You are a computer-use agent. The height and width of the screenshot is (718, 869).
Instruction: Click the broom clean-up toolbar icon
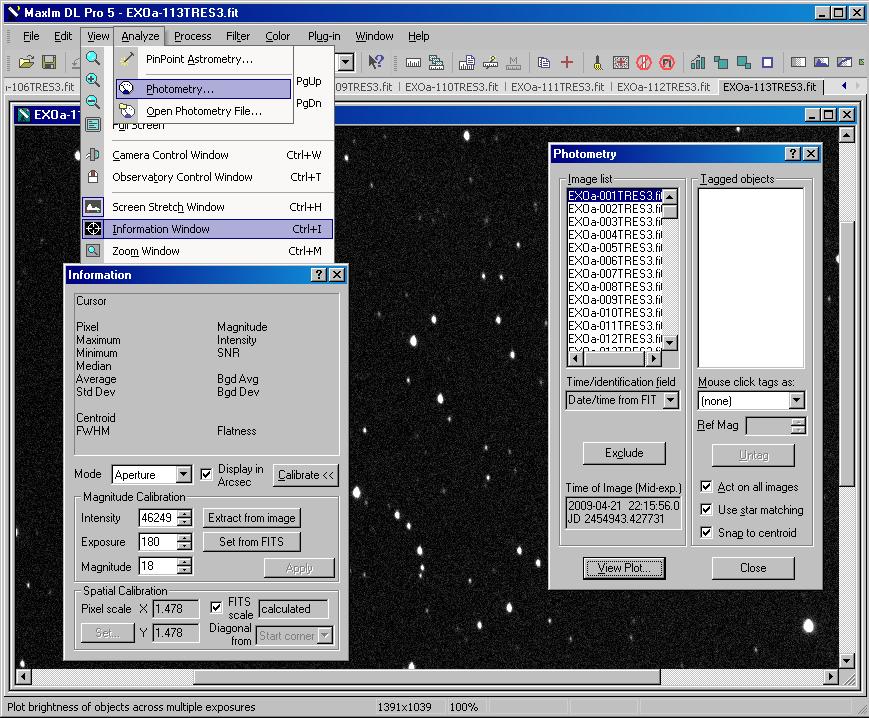click(598, 62)
